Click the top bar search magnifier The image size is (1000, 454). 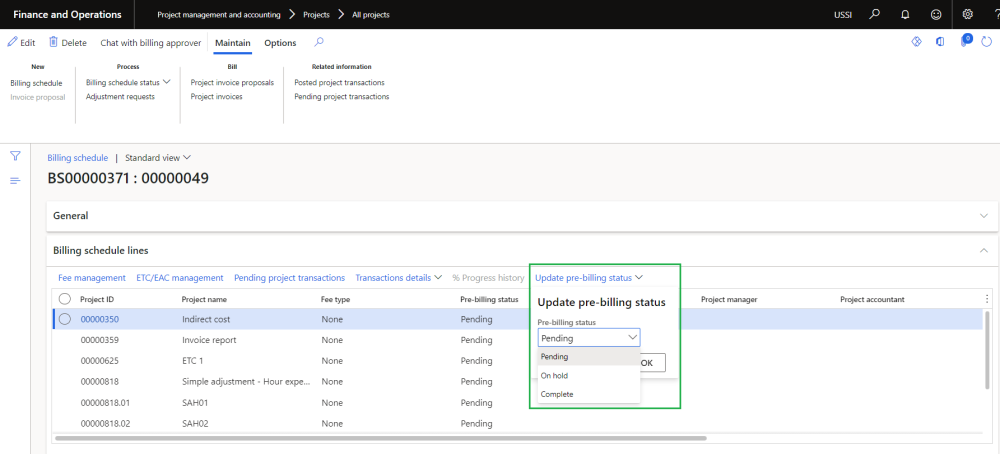pos(874,15)
